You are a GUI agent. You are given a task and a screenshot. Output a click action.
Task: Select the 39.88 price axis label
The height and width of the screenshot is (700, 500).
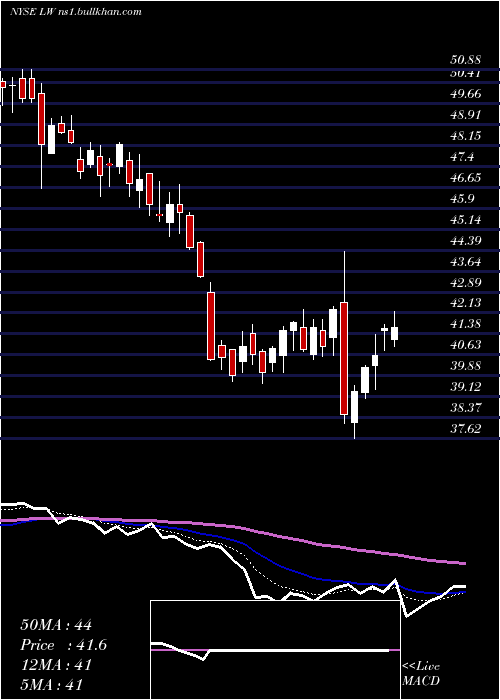(465, 366)
